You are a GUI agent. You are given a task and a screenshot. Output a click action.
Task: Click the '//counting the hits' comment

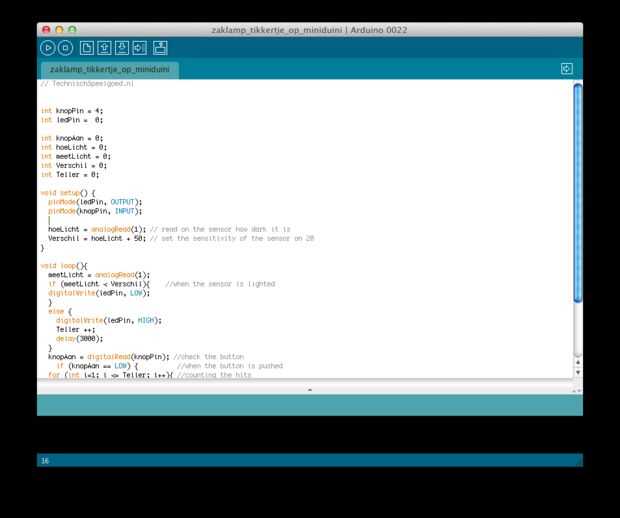coord(214,375)
